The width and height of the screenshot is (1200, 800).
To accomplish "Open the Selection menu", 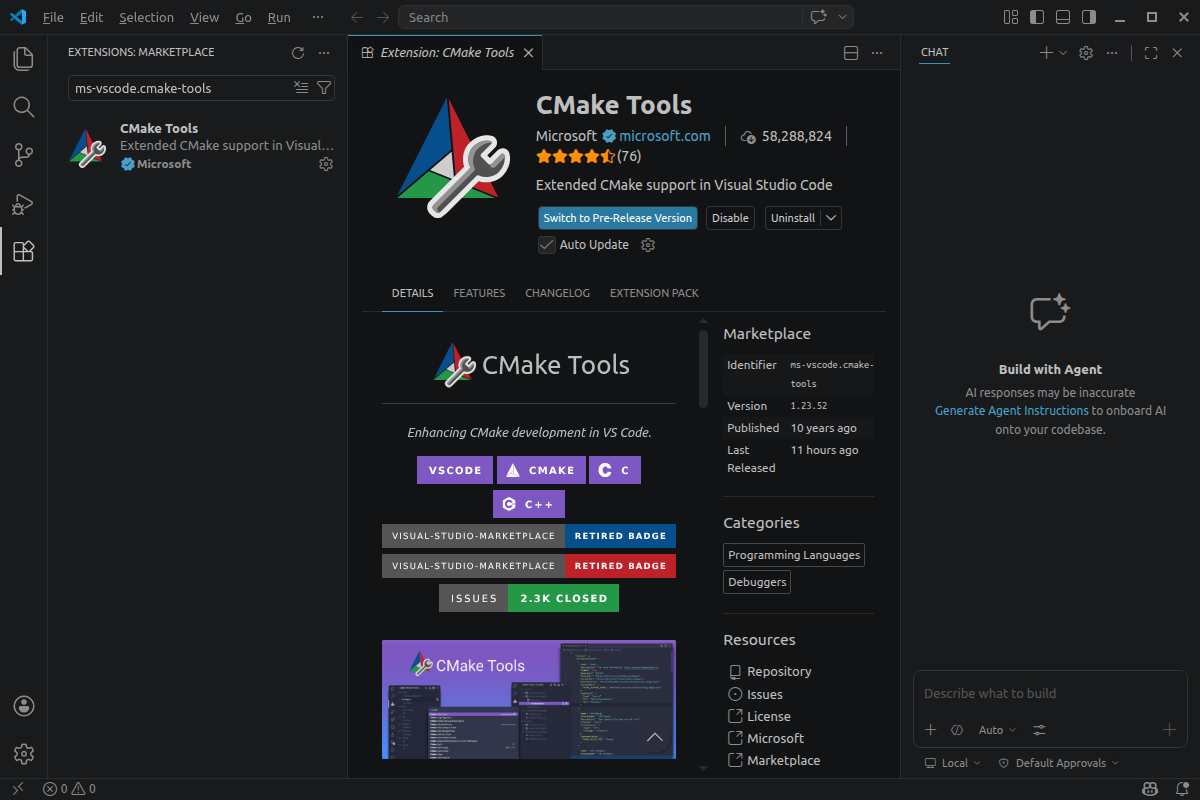I will point(146,17).
